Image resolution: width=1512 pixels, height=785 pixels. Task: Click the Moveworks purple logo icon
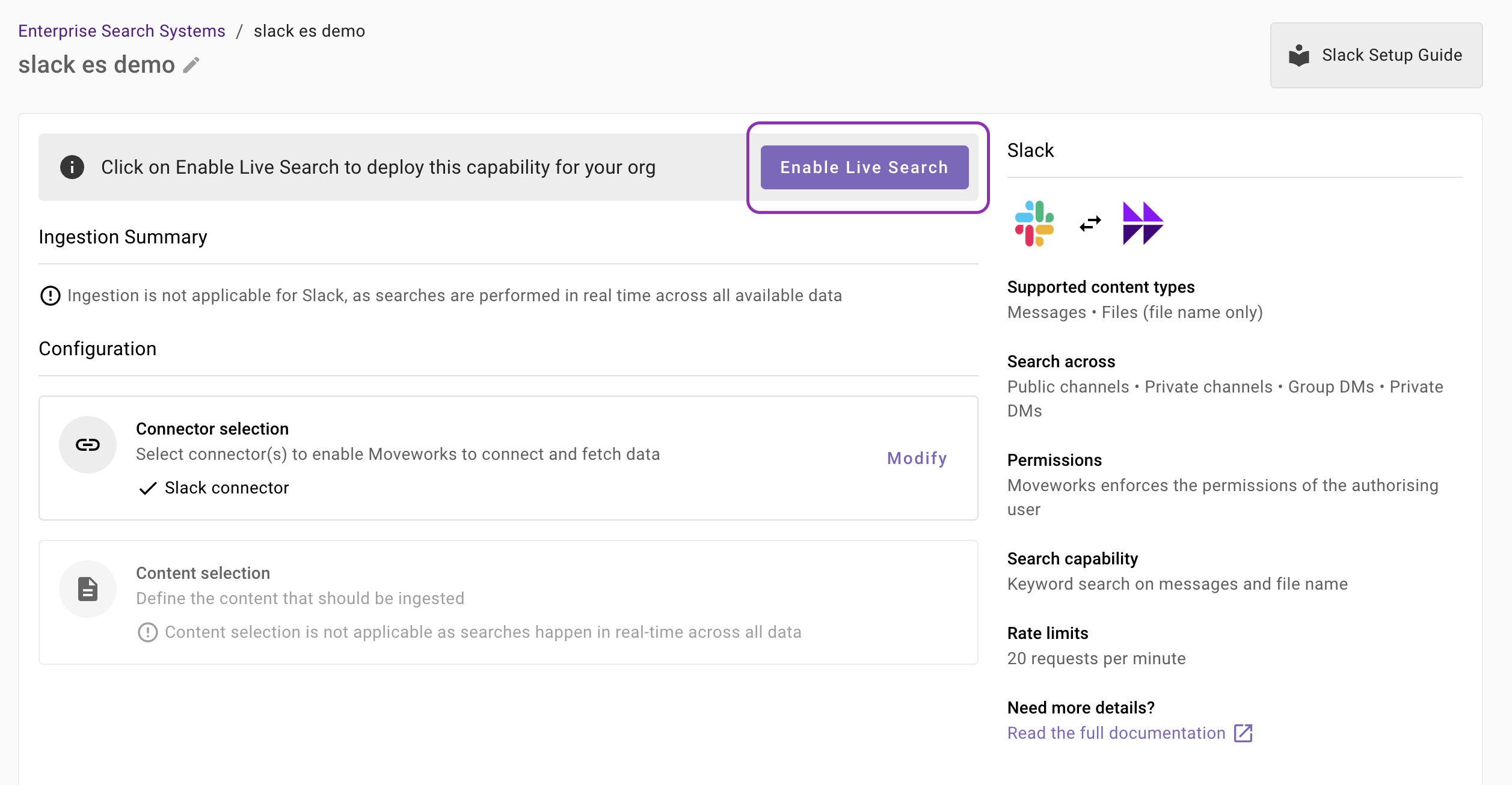1142,224
